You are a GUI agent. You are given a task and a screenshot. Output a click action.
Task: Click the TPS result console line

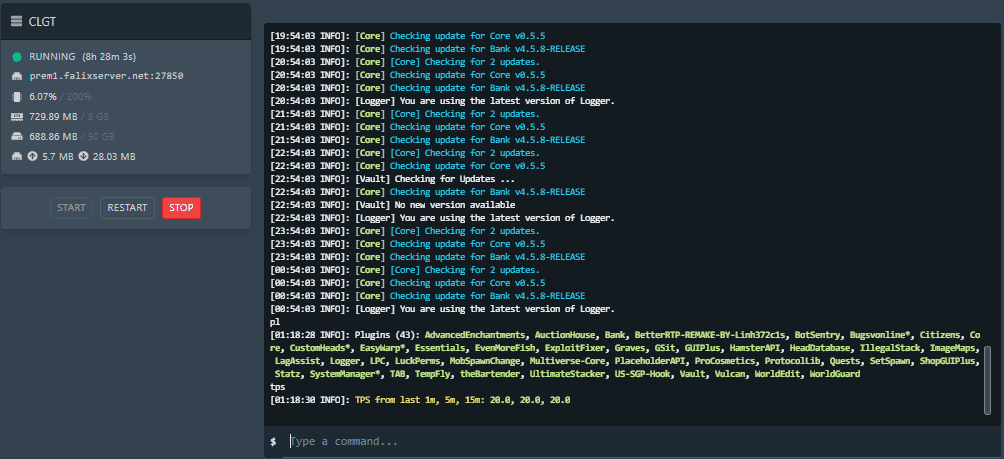[x=420, y=400]
